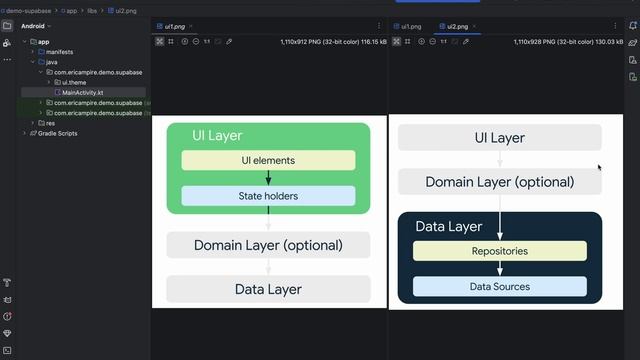The width and height of the screenshot is (640, 360).
Task: Close ui2.png tab in right pane
Action: (474, 27)
